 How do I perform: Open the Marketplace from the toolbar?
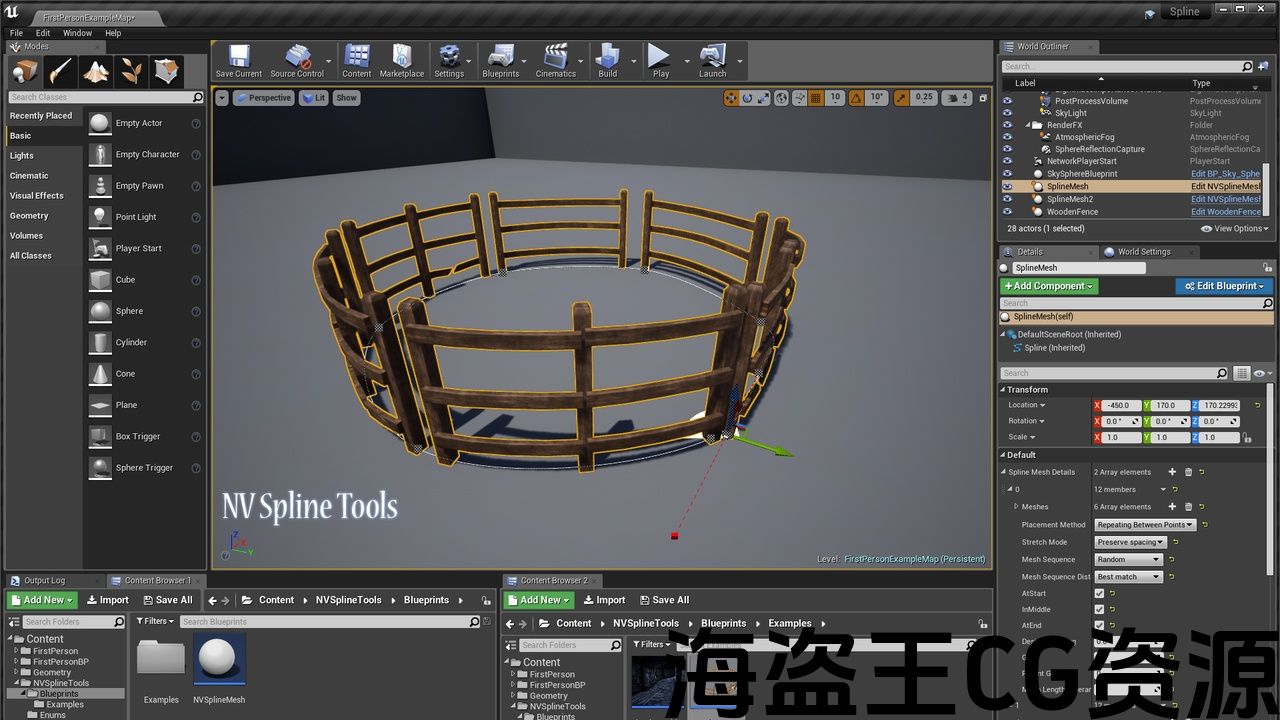coord(401,58)
